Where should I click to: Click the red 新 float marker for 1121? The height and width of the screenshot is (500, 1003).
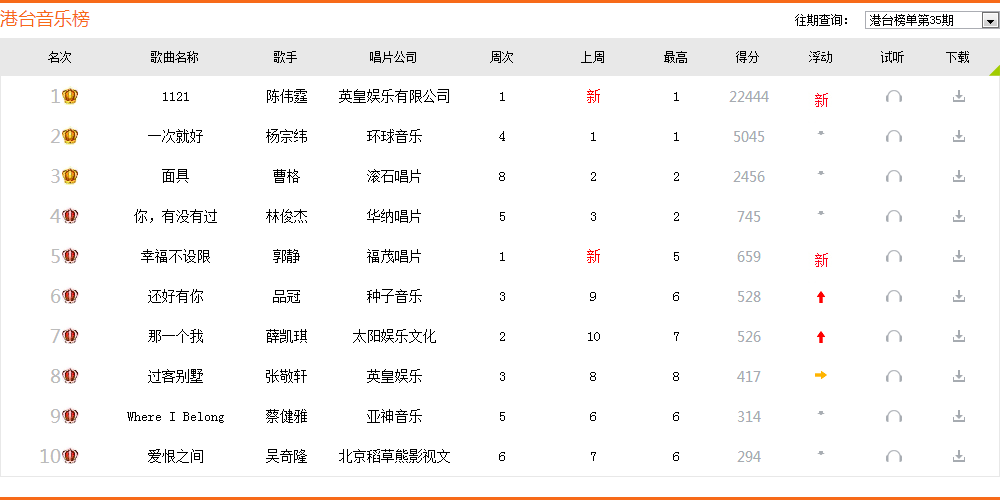click(821, 100)
